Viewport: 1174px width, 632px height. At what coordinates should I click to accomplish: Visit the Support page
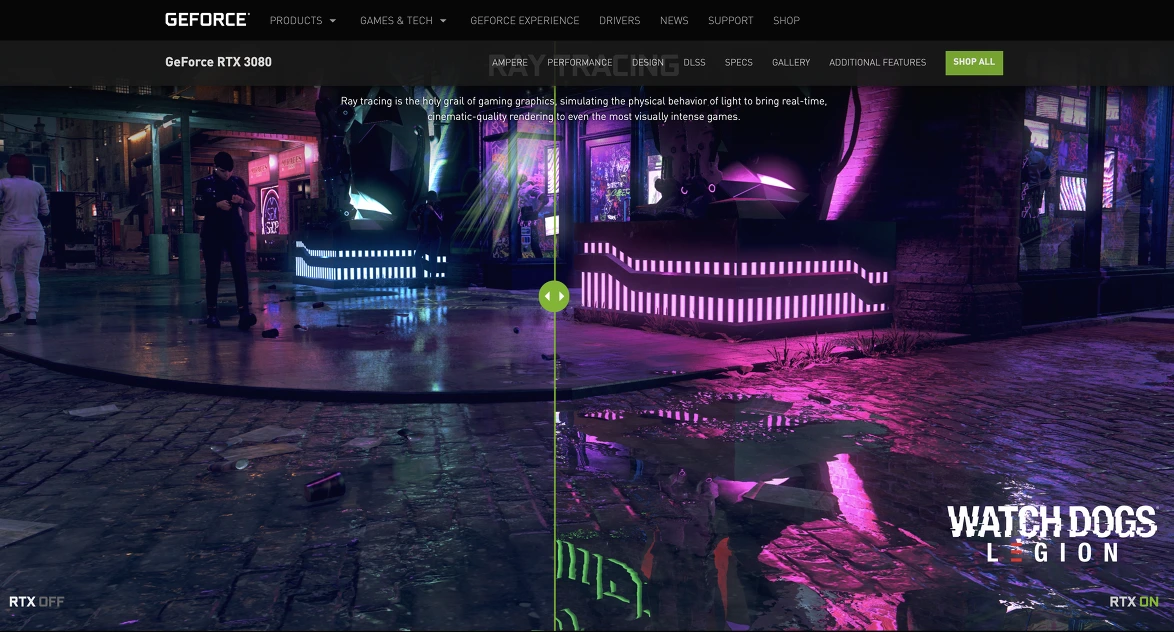(731, 20)
